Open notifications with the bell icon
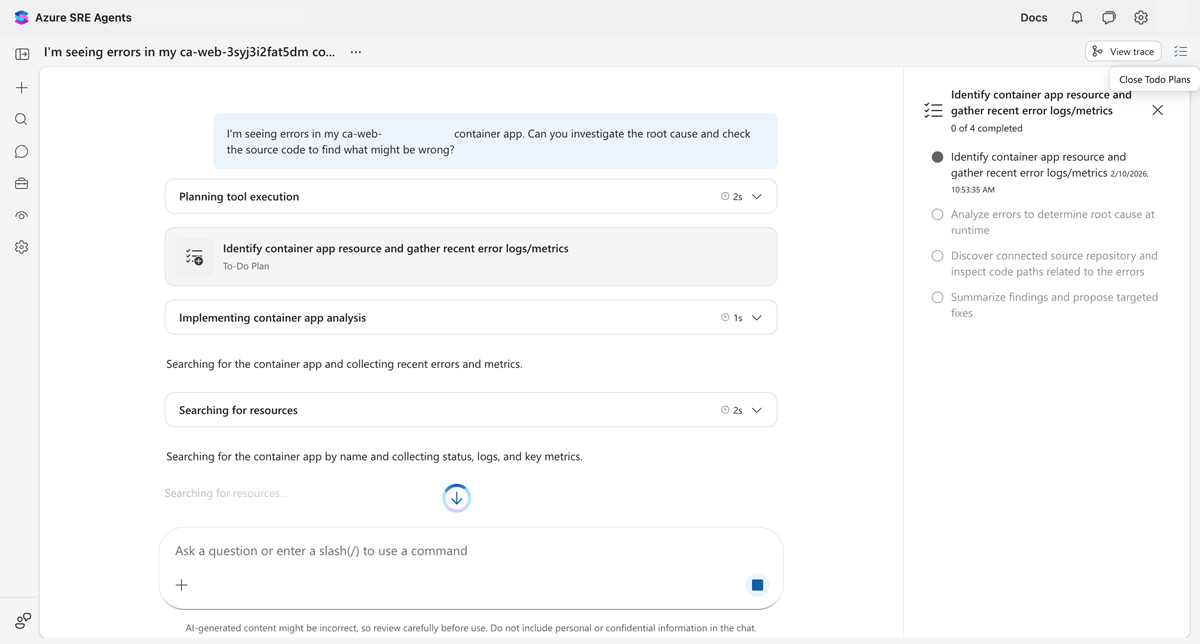This screenshot has width=1200, height=644. pyautogui.click(x=1075, y=17)
